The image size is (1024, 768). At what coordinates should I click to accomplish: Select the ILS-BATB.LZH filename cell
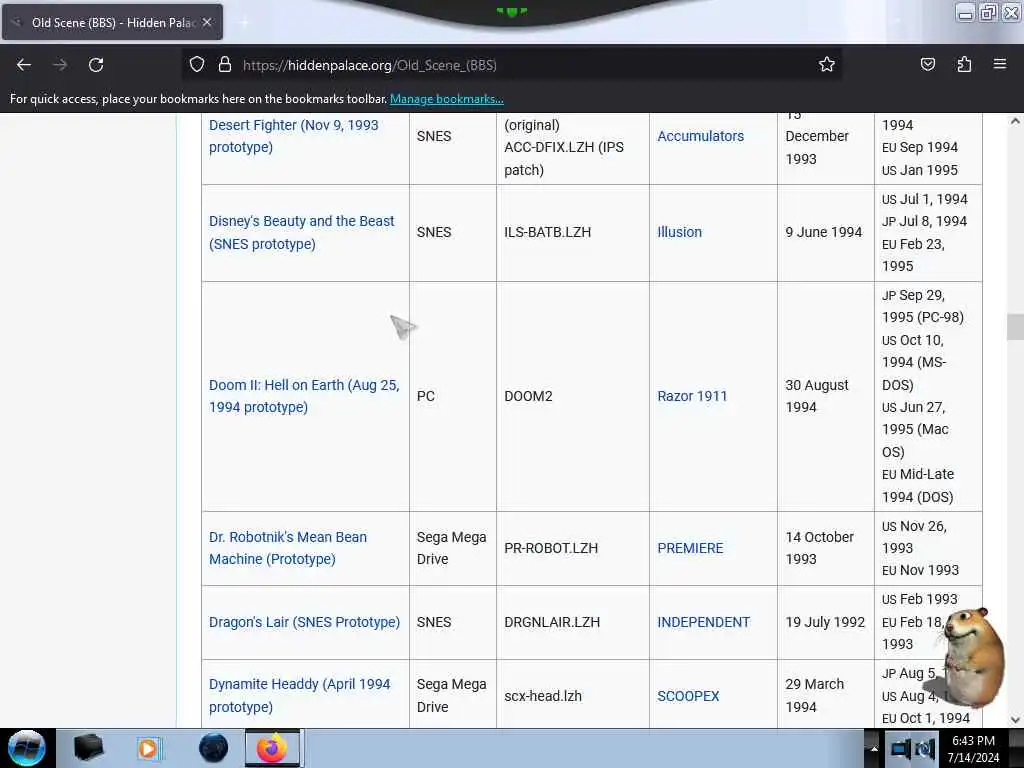click(x=573, y=232)
